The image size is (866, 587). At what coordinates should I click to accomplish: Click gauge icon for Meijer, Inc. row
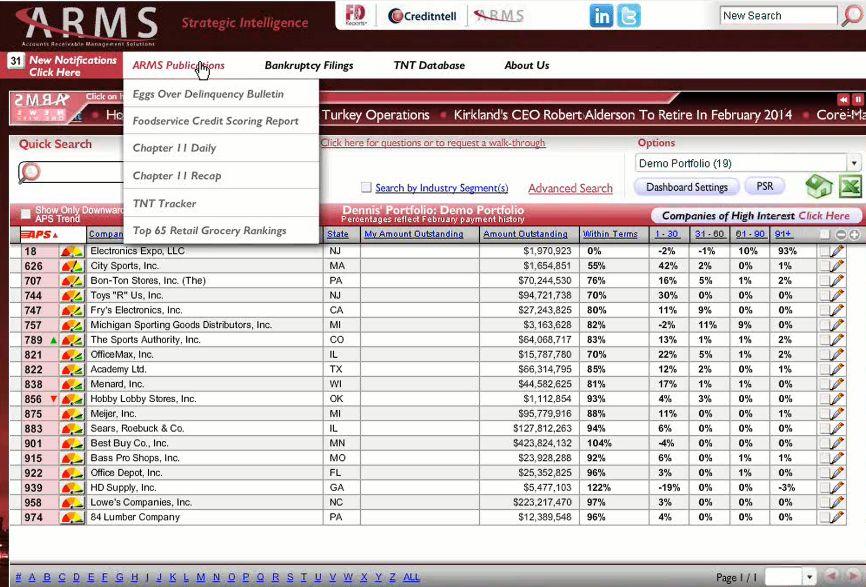click(x=72, y=414)
